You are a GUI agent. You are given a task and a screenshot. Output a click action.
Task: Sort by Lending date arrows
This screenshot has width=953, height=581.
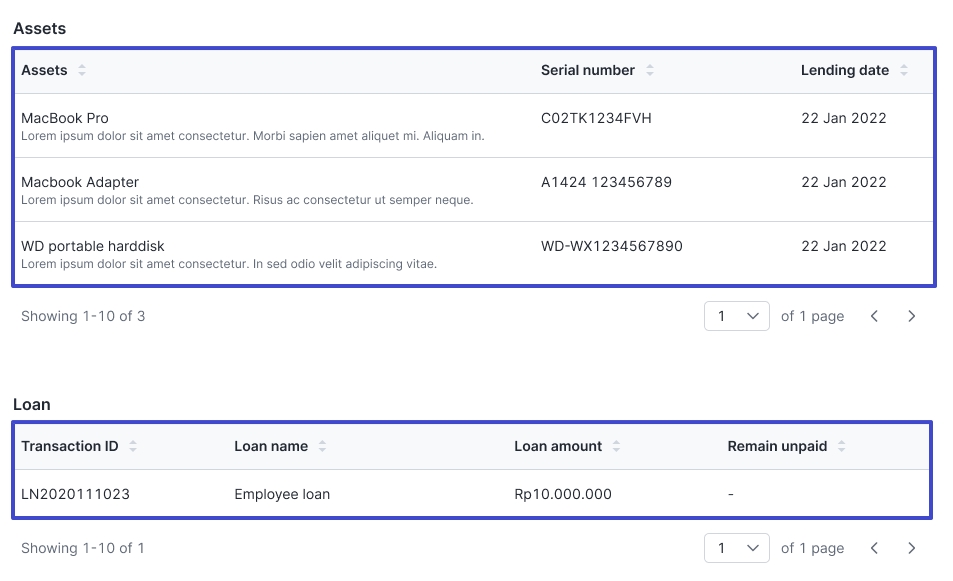click(x=904, y=70)
